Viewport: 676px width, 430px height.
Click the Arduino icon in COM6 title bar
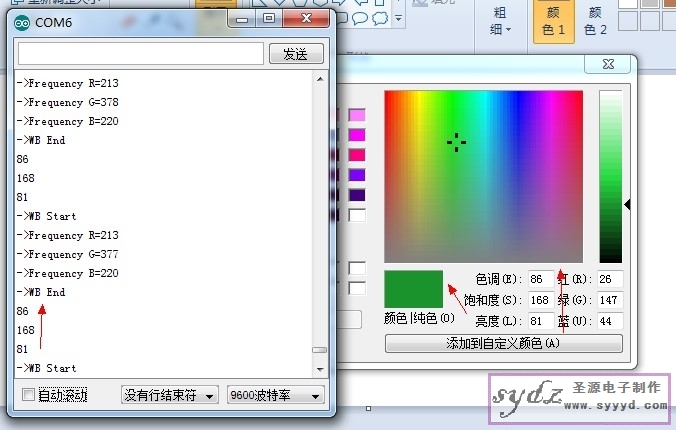[22, 22]
